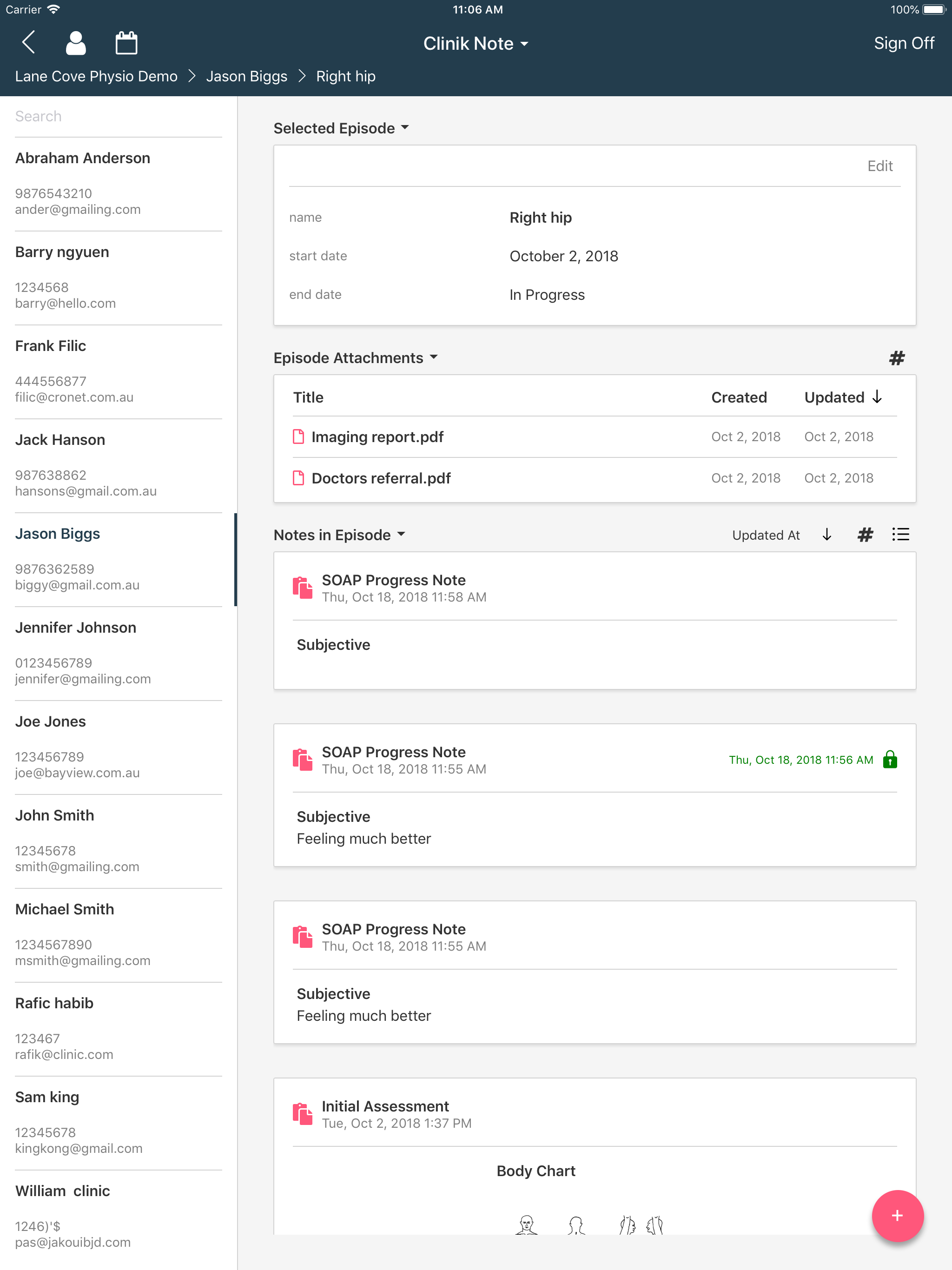The height and width of the screenshot is (1270, 952).
Task: Tap Edit on the selected episode
Action: [x=879, y=166]
